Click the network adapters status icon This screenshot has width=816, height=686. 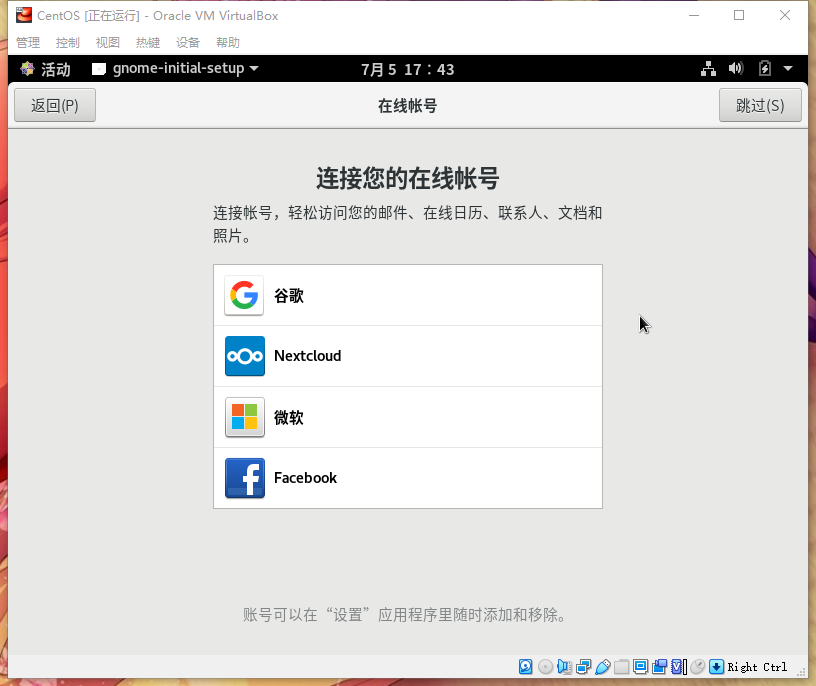tap(584, 667)
